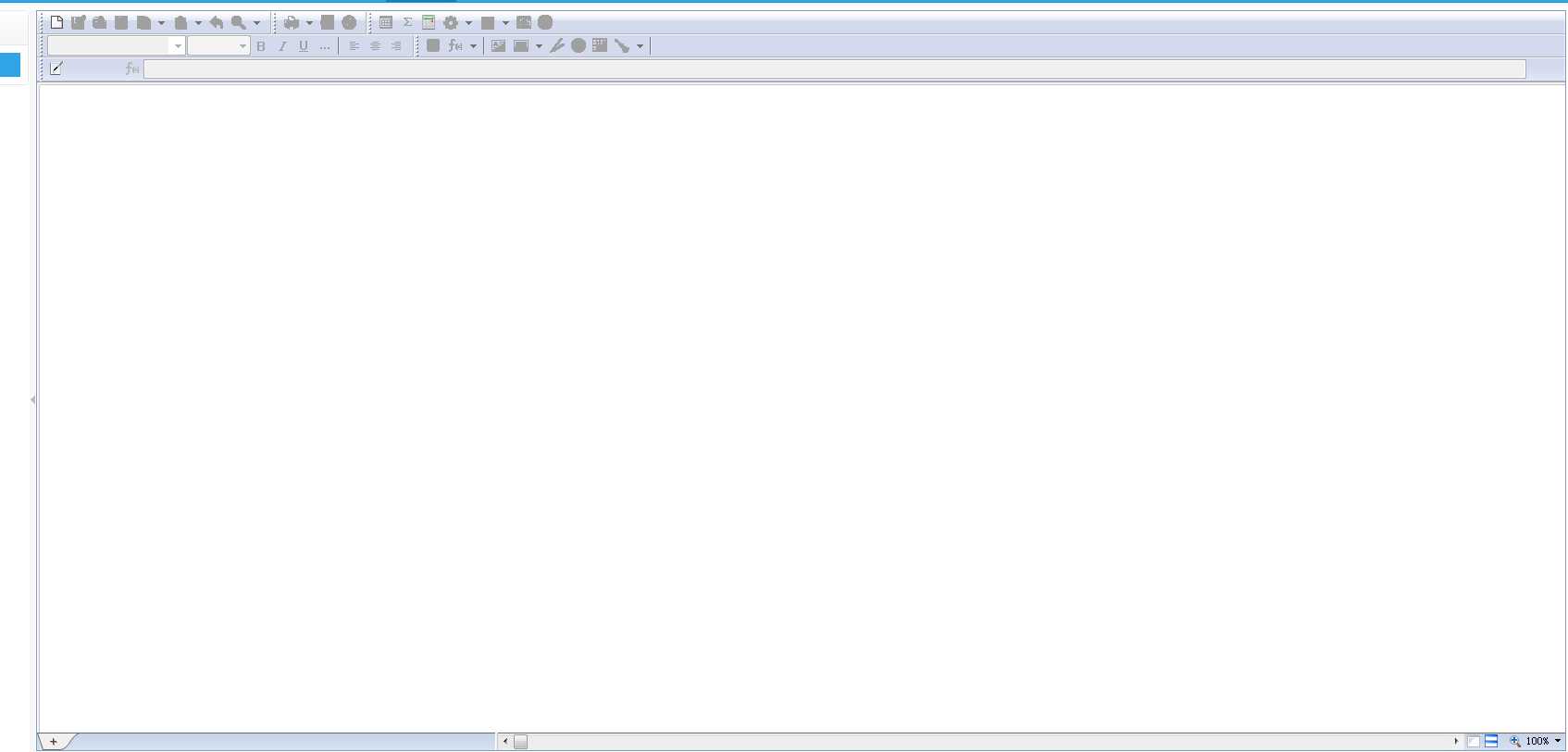This screenshot has height=752, width=1568.
Task: Click the Find magnifier icon
Action: pyautogui.click(x=239, y=22)
